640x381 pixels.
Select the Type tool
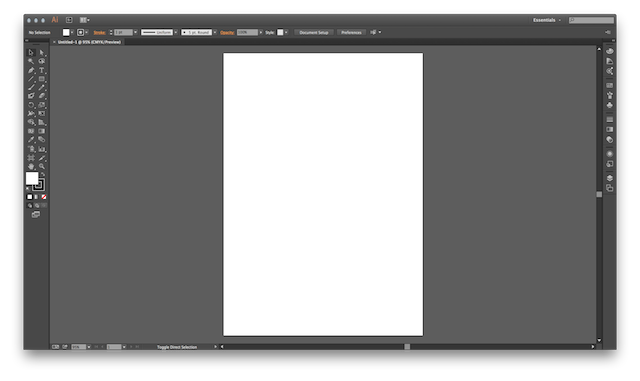[42, 70]
